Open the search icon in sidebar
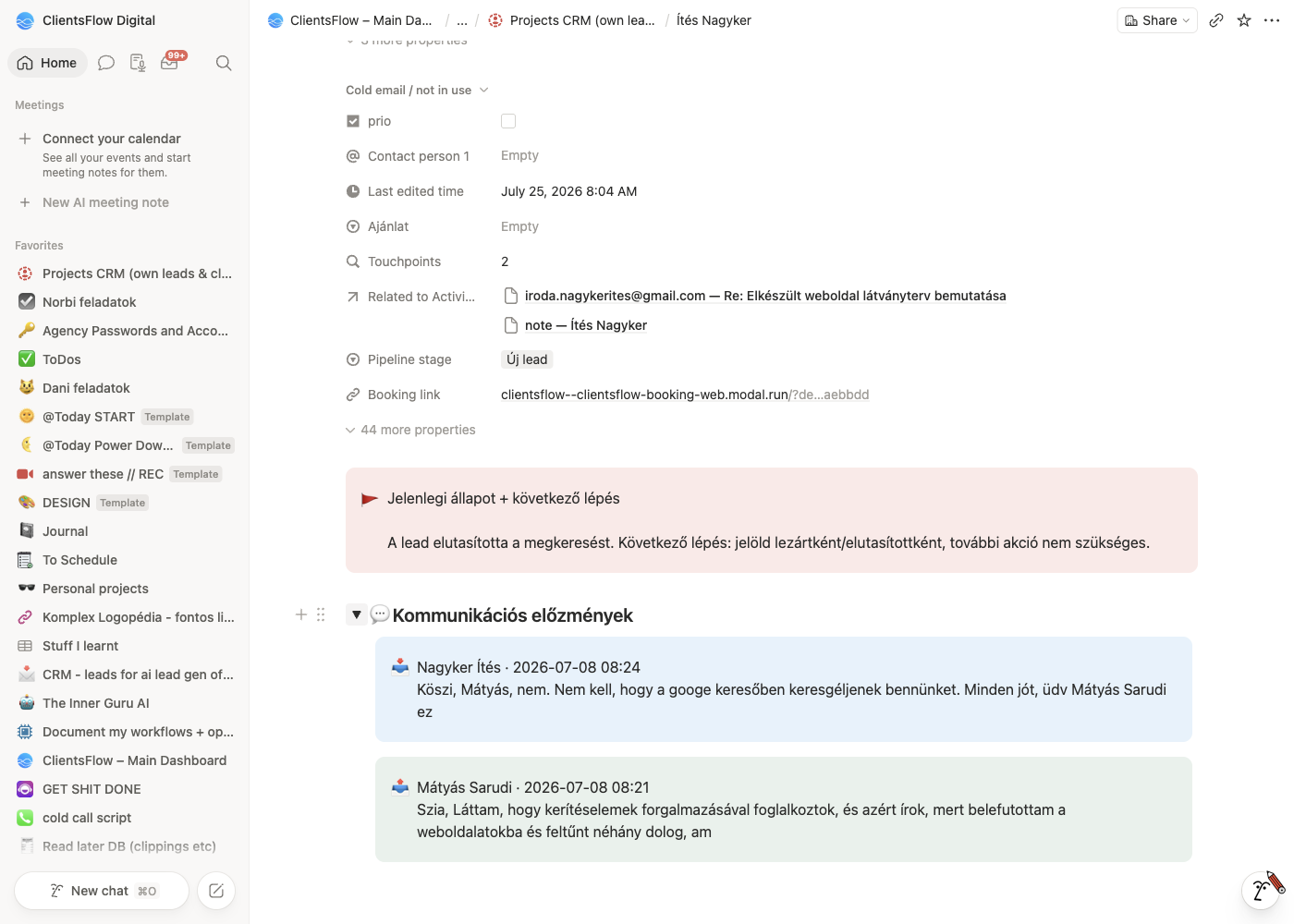Screen dimensions: 1294x924 pos(224,63)
